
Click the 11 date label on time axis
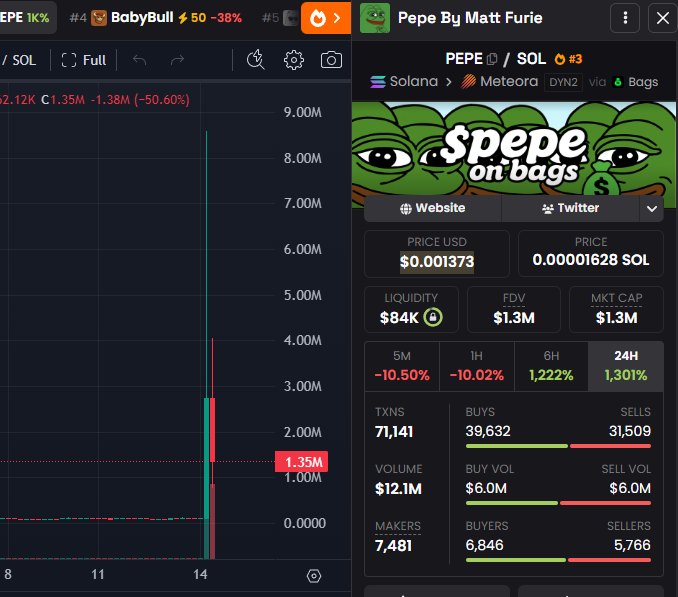(x=98, y=575)
